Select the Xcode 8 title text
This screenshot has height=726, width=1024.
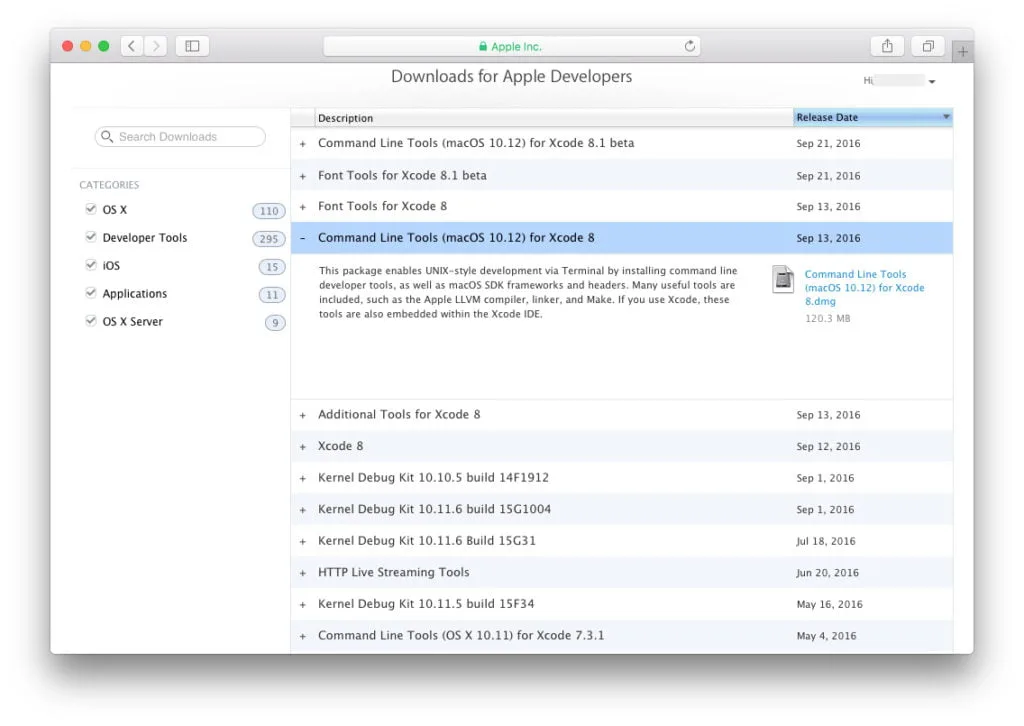pos(340,446)
